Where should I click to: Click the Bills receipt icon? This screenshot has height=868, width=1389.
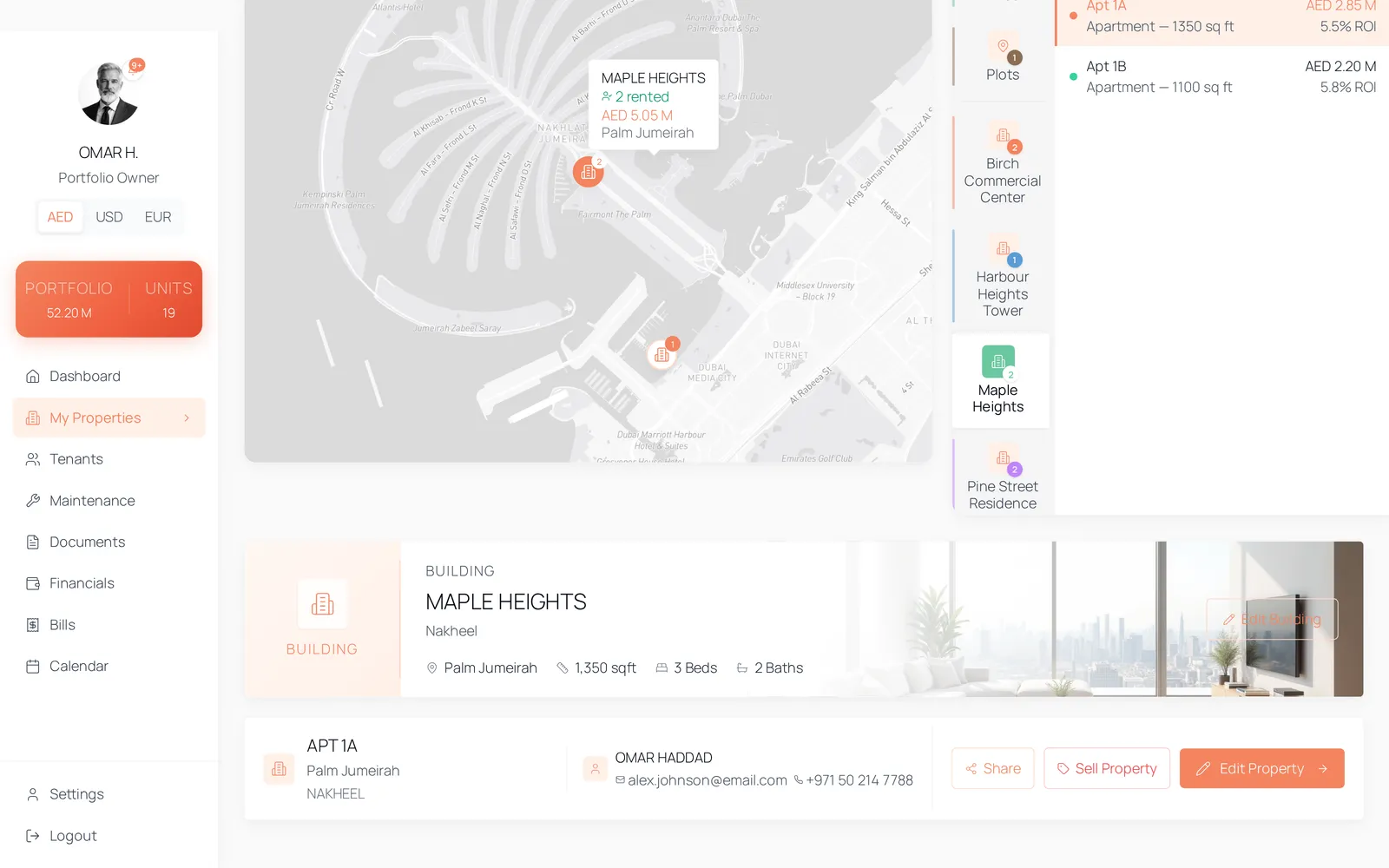[33, 625]
